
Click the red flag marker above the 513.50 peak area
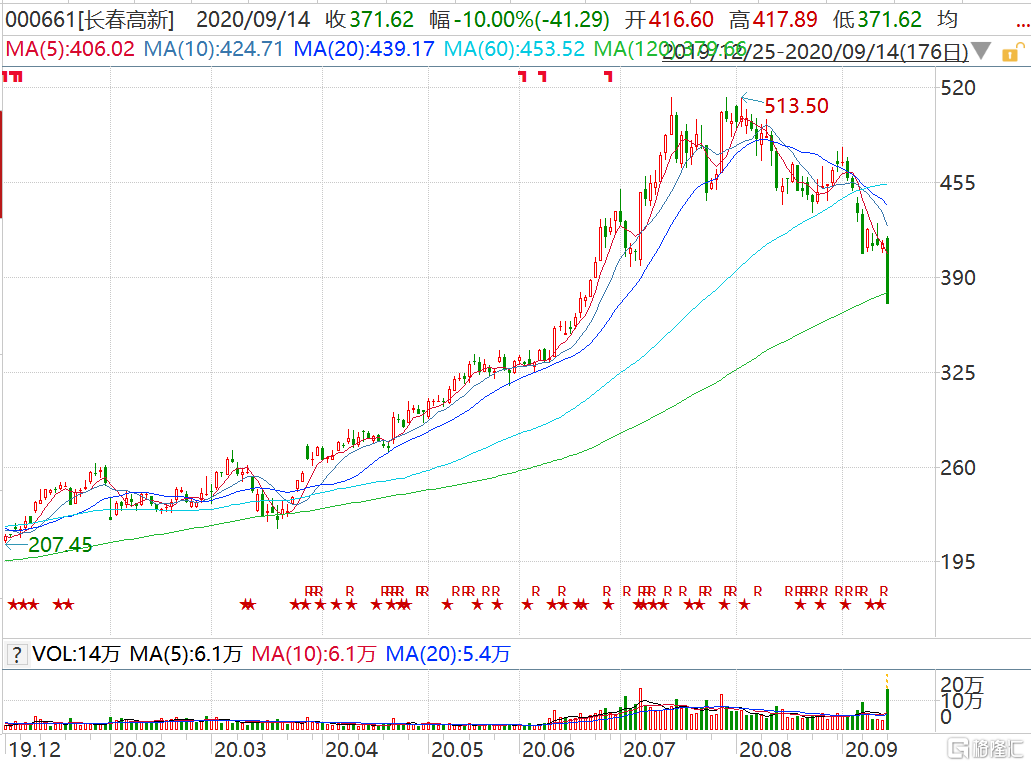[608, 76]
